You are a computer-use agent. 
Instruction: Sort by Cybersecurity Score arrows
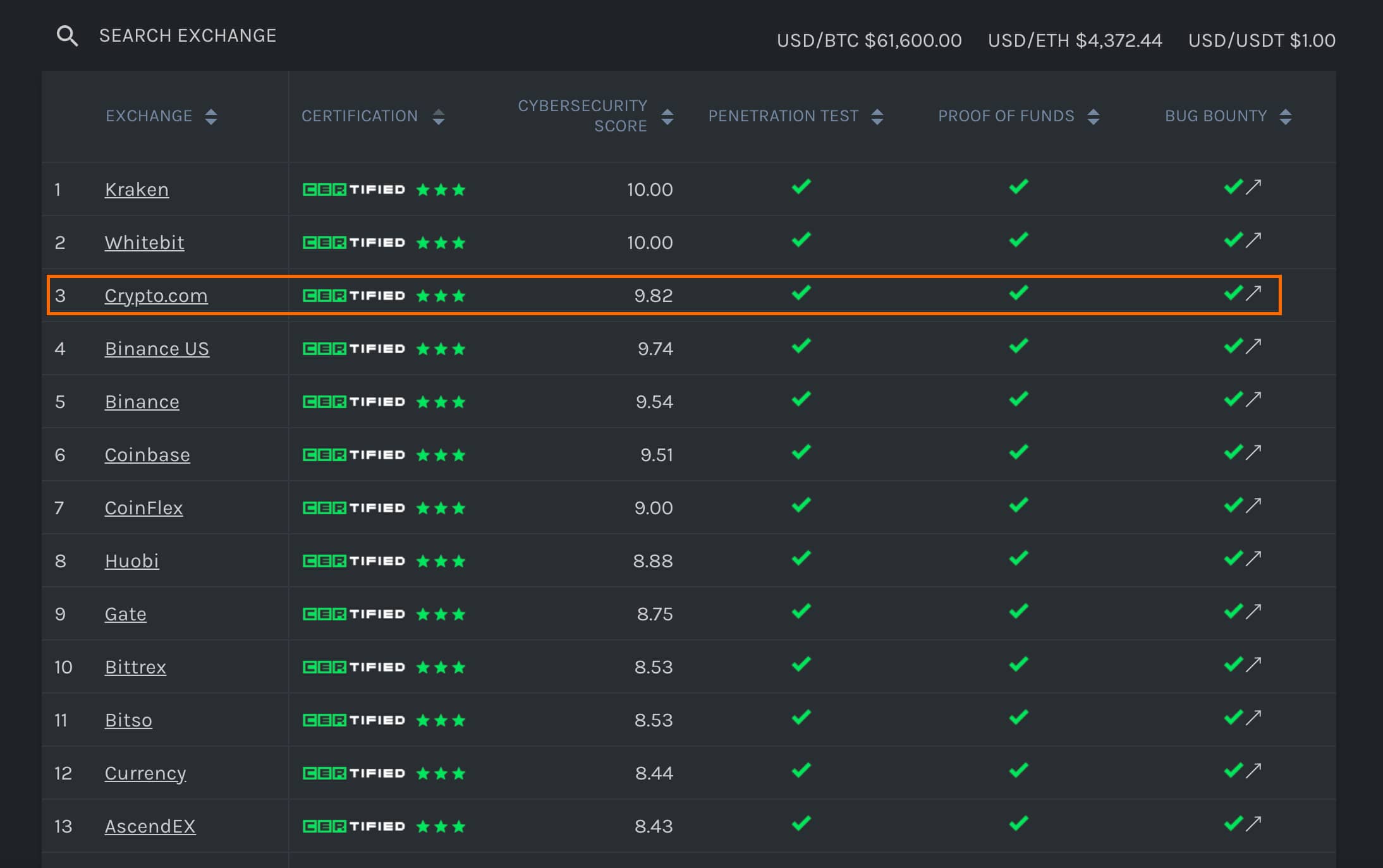tap(667, 116)
